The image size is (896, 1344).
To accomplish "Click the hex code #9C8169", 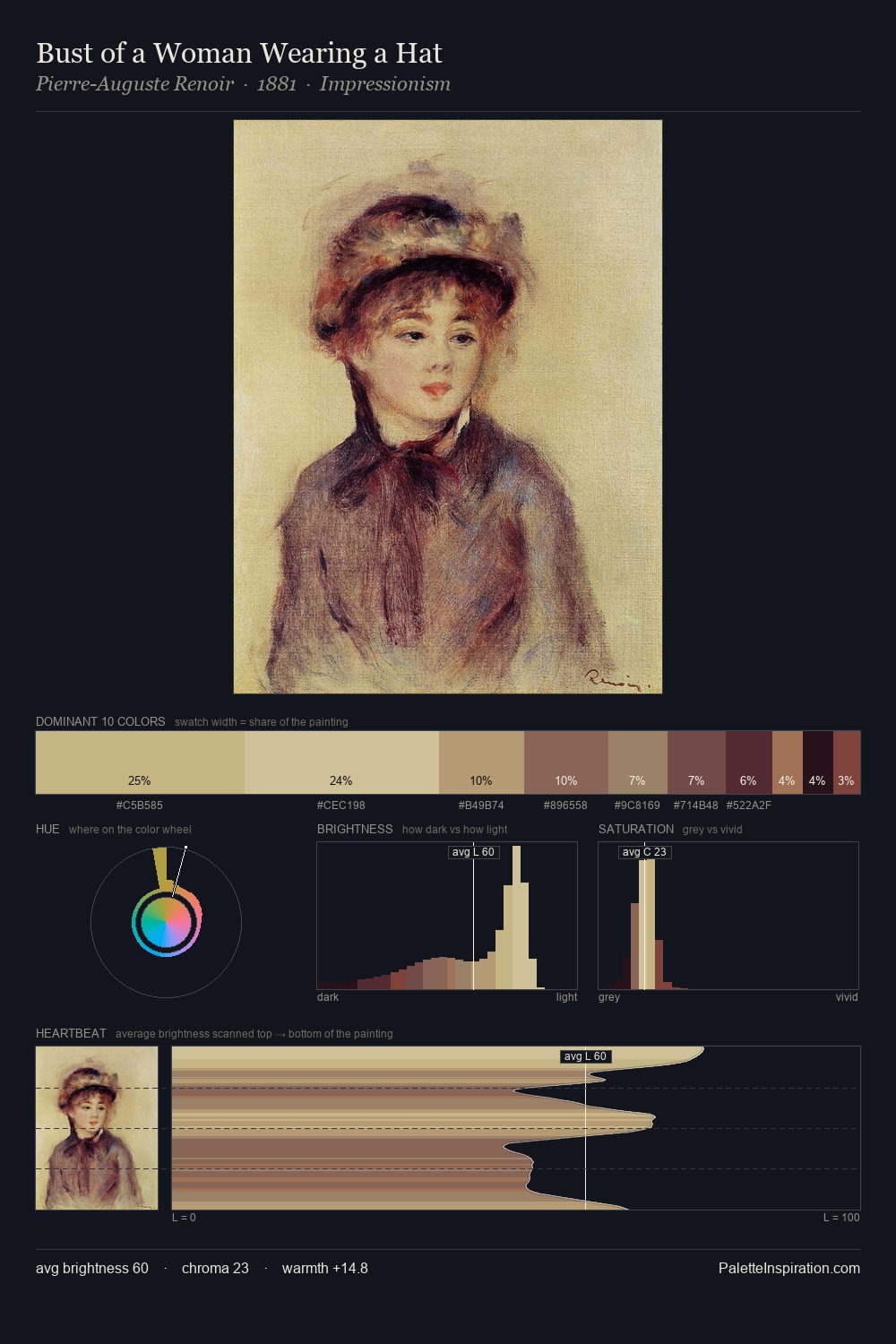I will click(x=637, y=806).
